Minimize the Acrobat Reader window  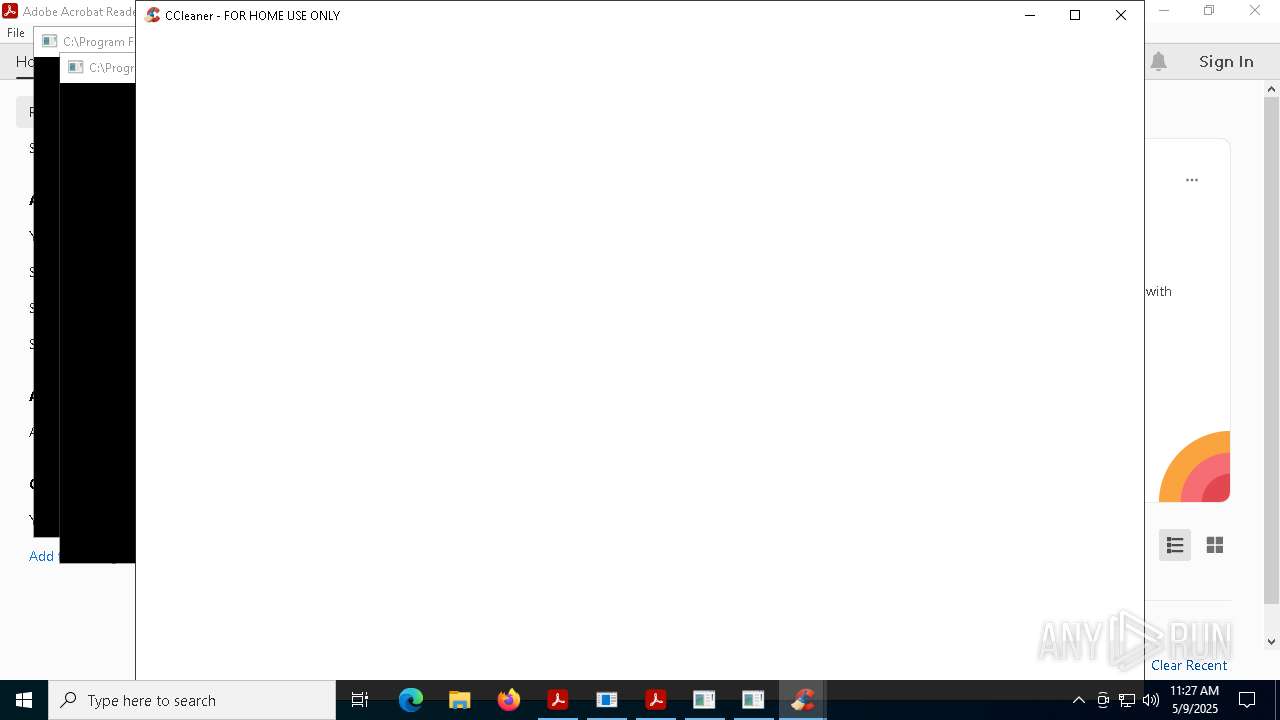[1163, 11]
